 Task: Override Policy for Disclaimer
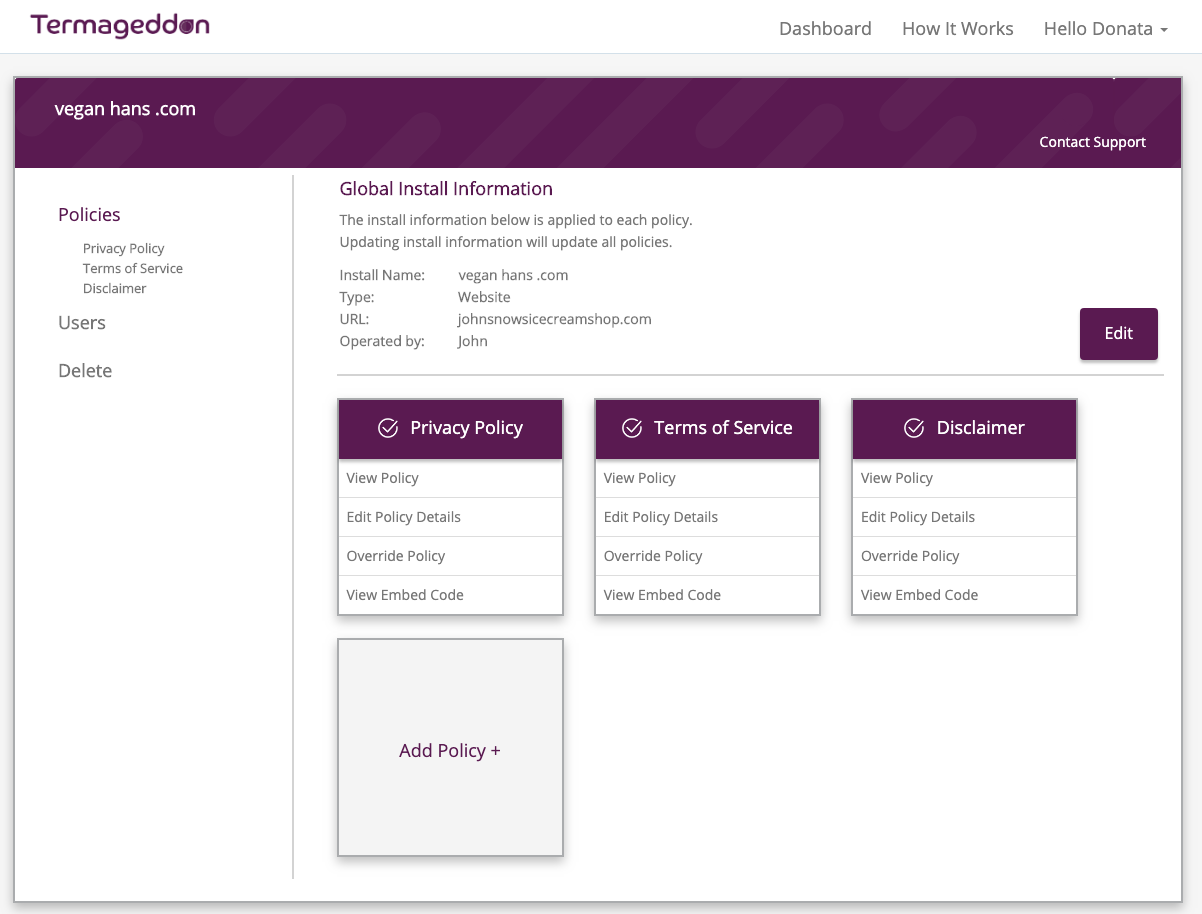coord(965,556)
